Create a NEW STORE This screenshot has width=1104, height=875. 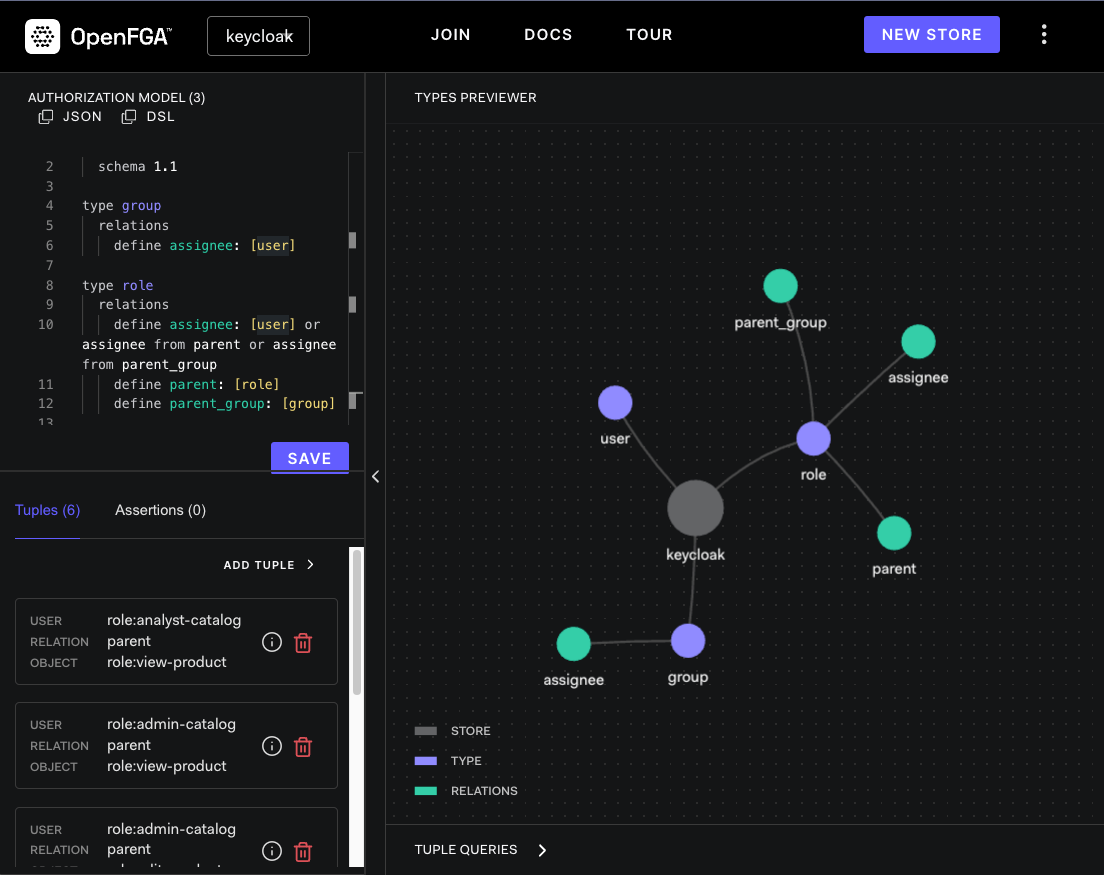point(931,34)
